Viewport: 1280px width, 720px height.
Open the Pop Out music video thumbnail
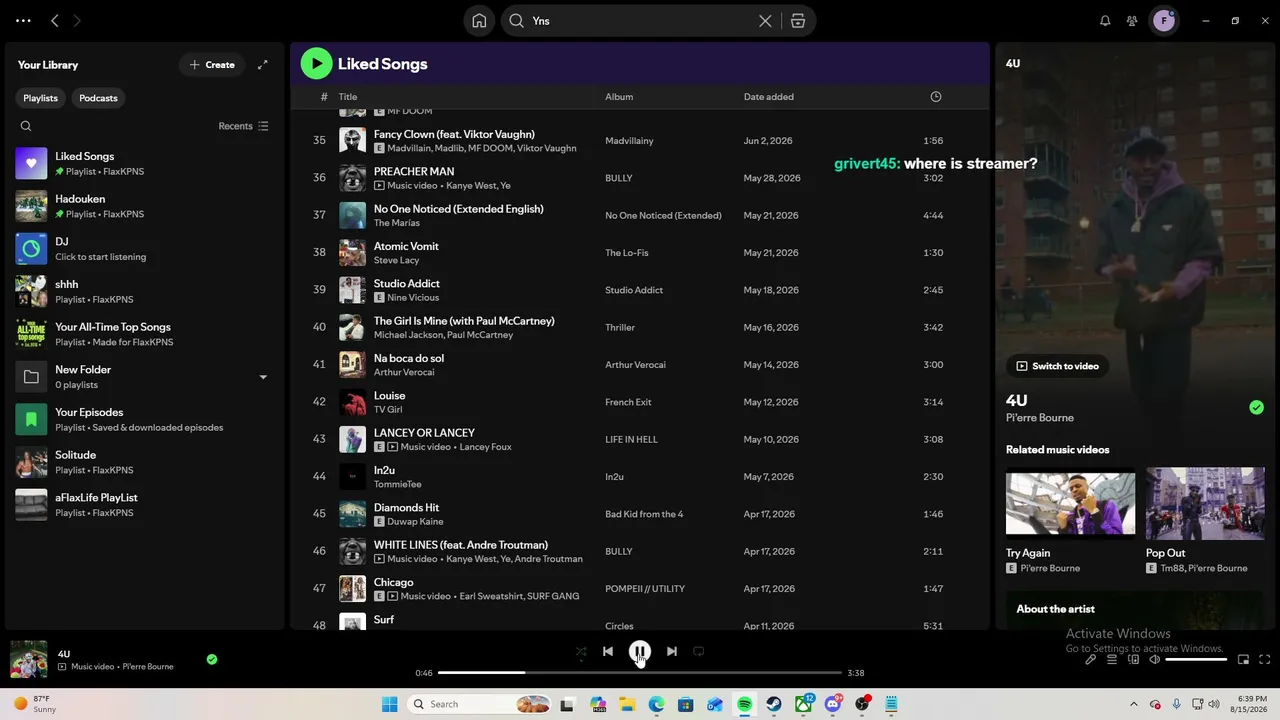(1205, 503)
